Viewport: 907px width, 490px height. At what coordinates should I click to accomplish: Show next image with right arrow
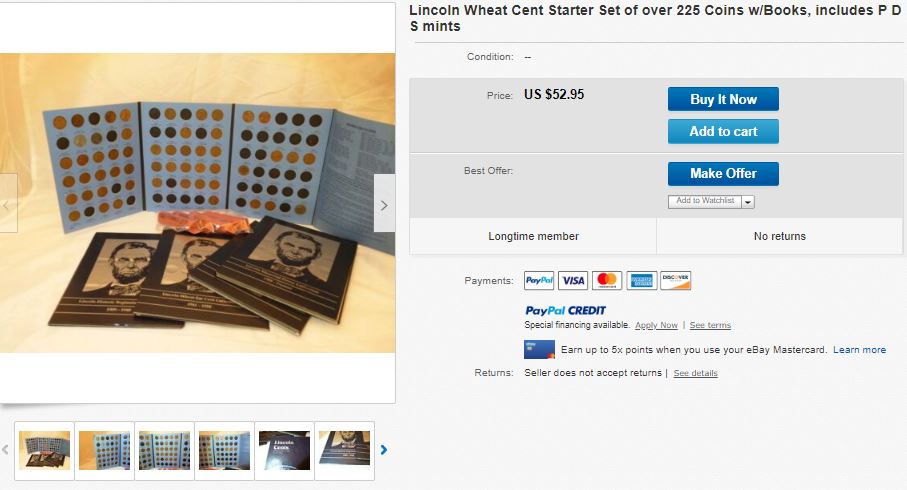point(384,205)
